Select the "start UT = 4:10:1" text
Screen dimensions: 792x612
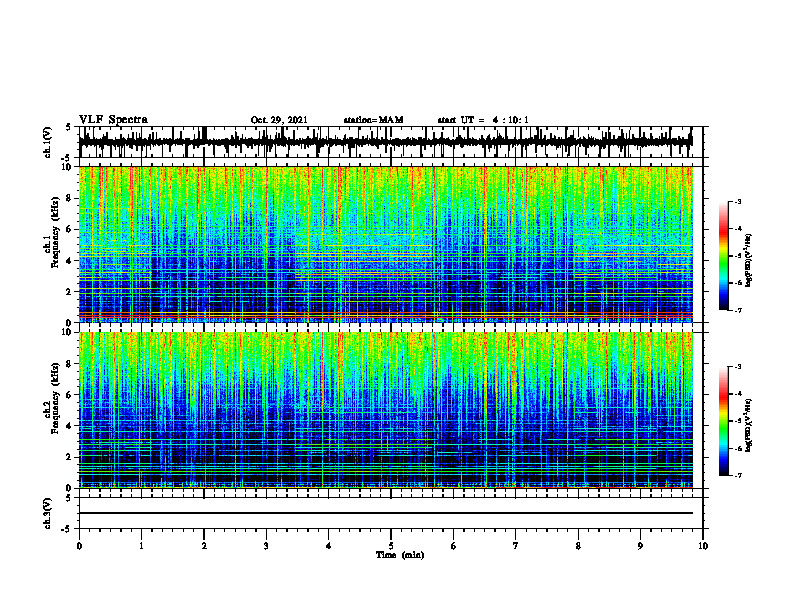[x=483, y=120]
